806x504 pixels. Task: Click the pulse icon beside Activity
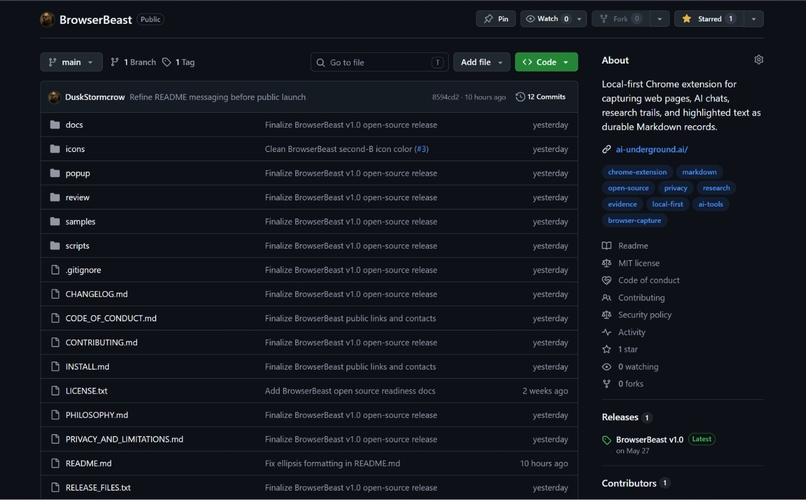(x=607, y=332)
